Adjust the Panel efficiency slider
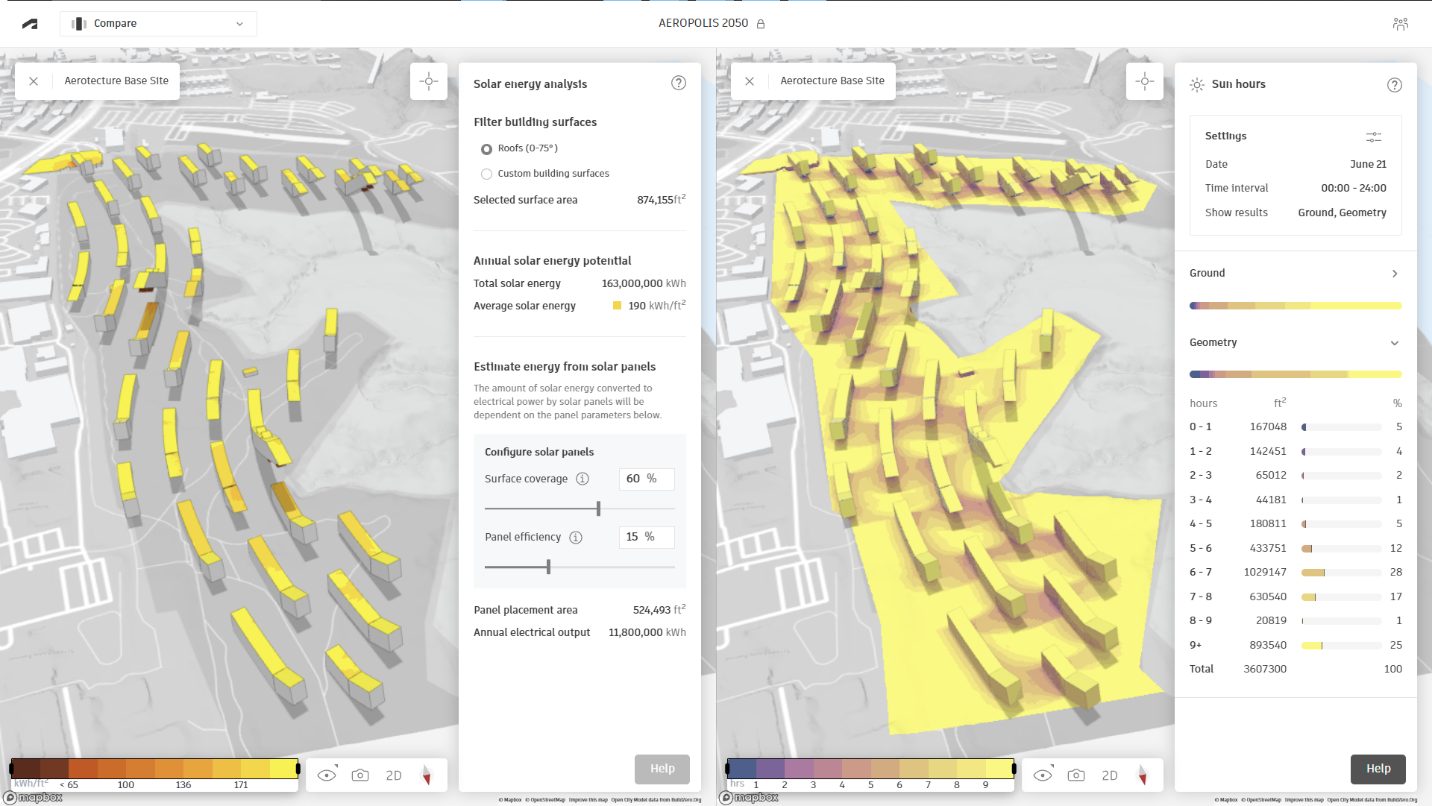 tap(548, 566)
